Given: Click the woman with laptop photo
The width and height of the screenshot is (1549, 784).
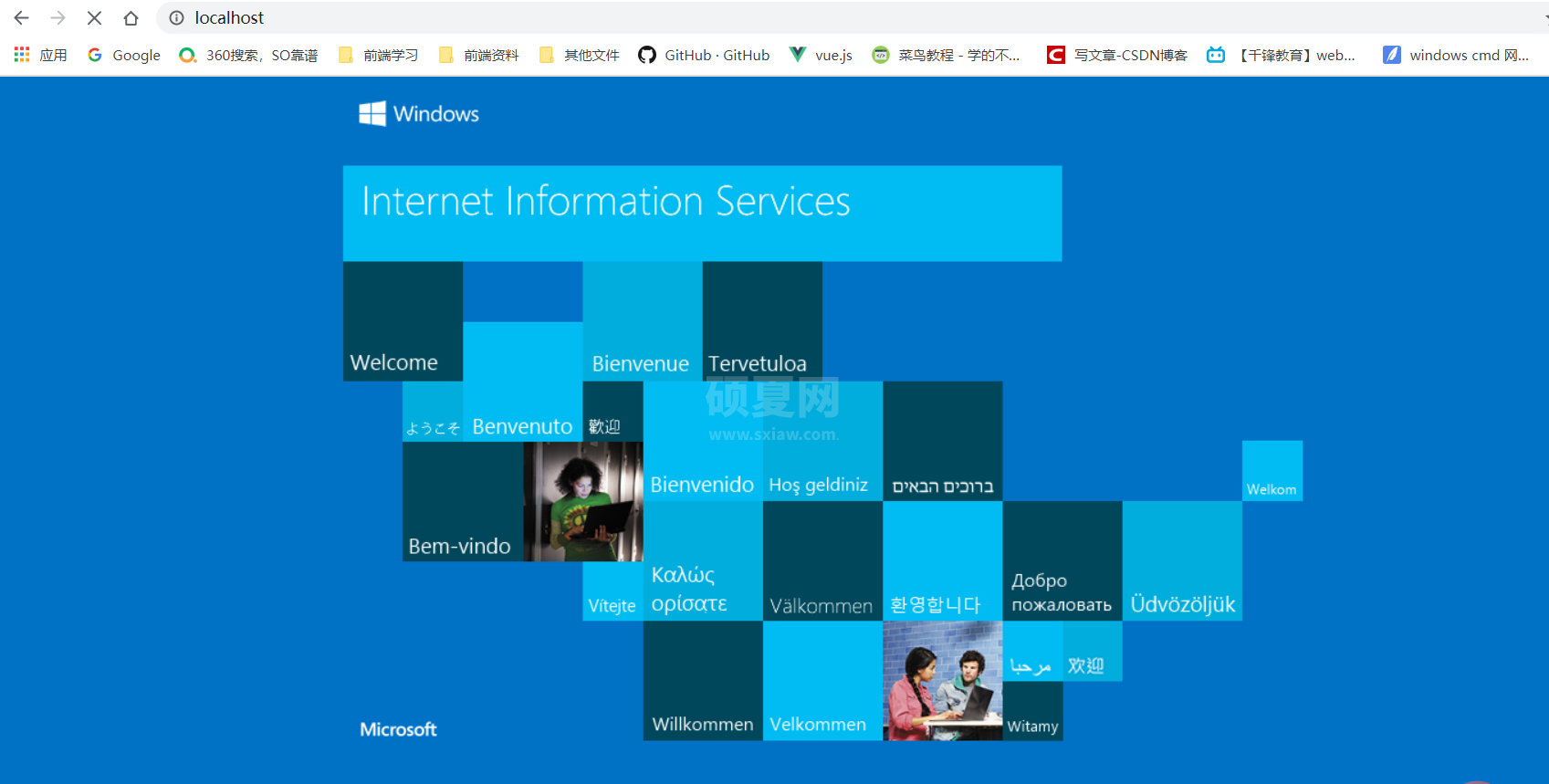Looking at the screenshot, I should click(583, 501).
